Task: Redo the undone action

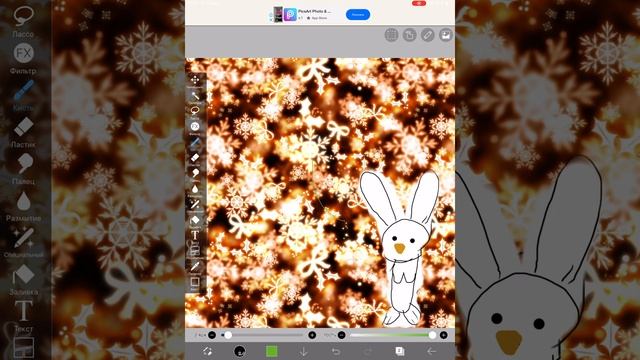Action: tap(367, 351)
